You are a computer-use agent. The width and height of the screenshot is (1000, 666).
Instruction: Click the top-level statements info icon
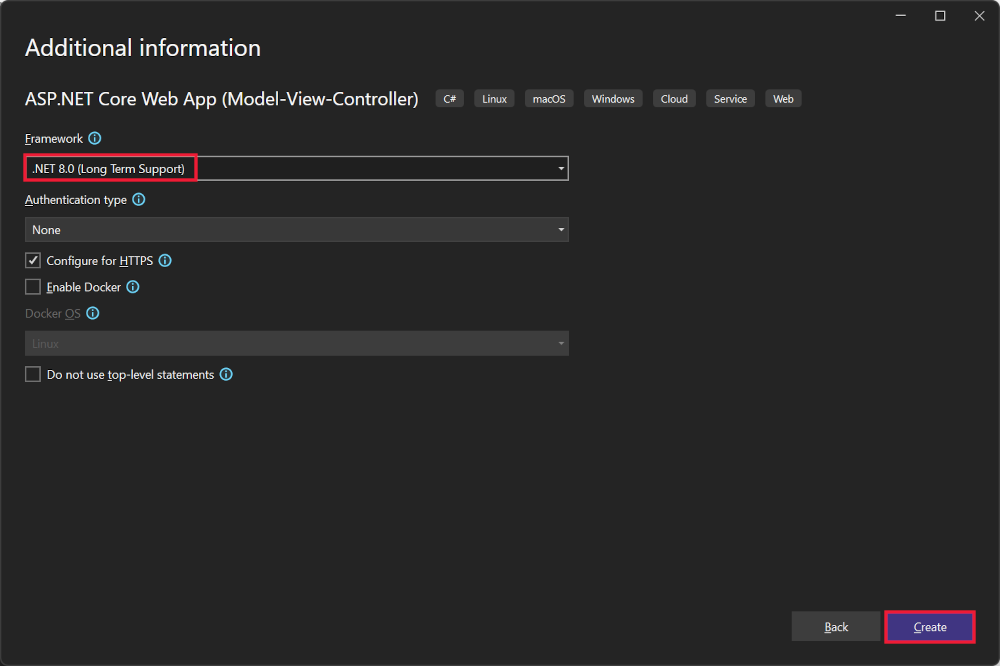tap(226, 374)
